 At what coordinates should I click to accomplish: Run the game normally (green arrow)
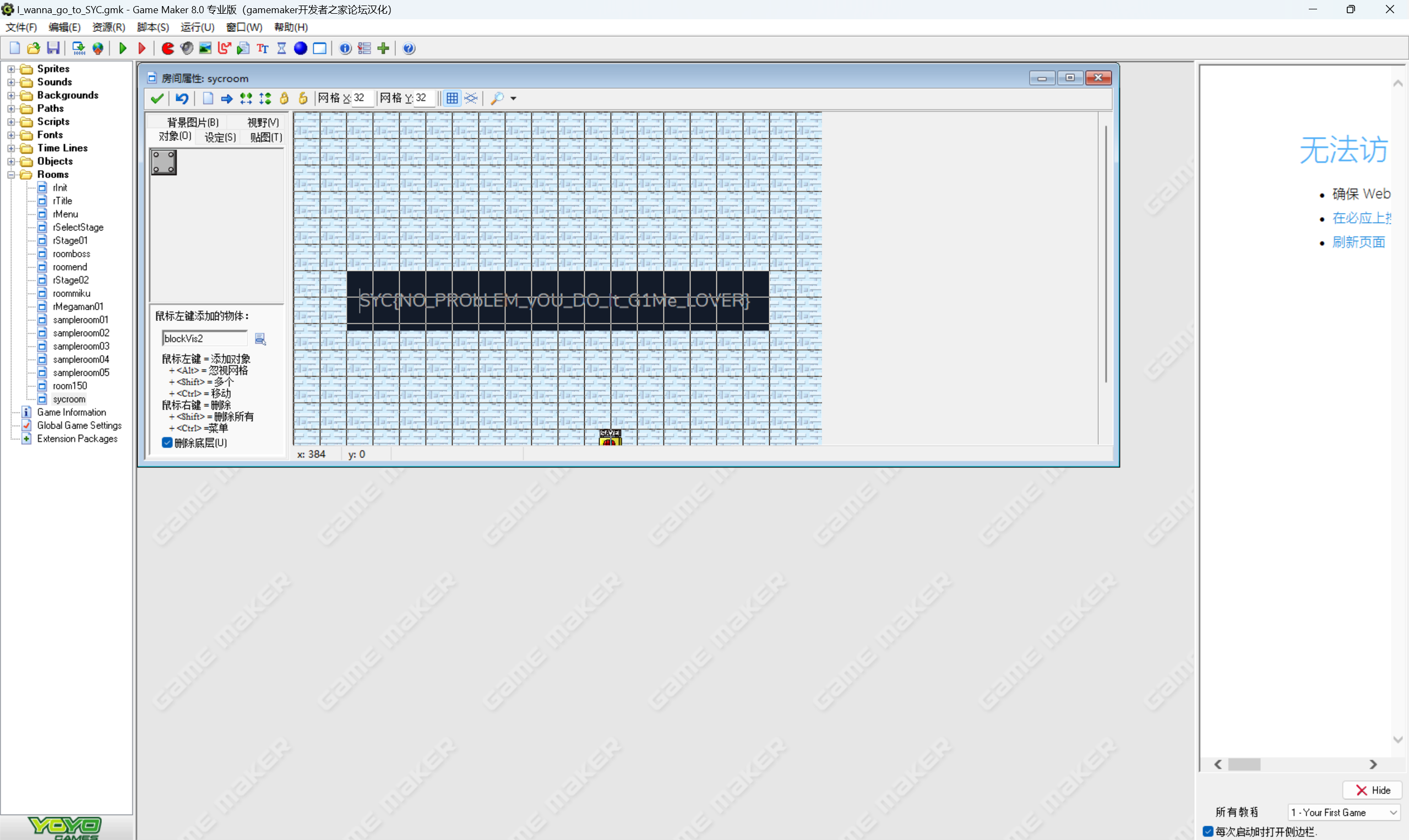tap(123, 48)
